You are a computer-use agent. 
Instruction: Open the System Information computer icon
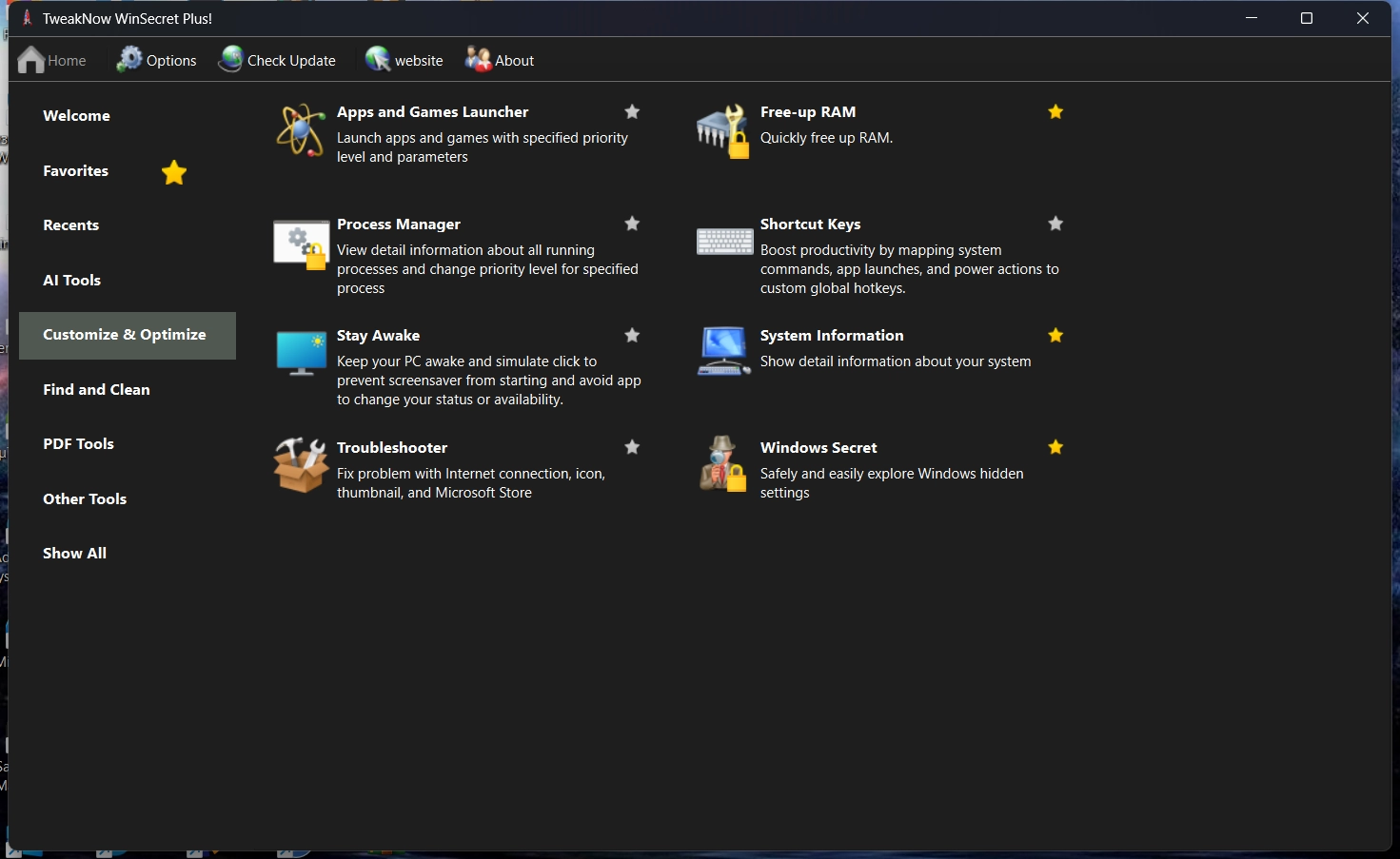point(724,351)
